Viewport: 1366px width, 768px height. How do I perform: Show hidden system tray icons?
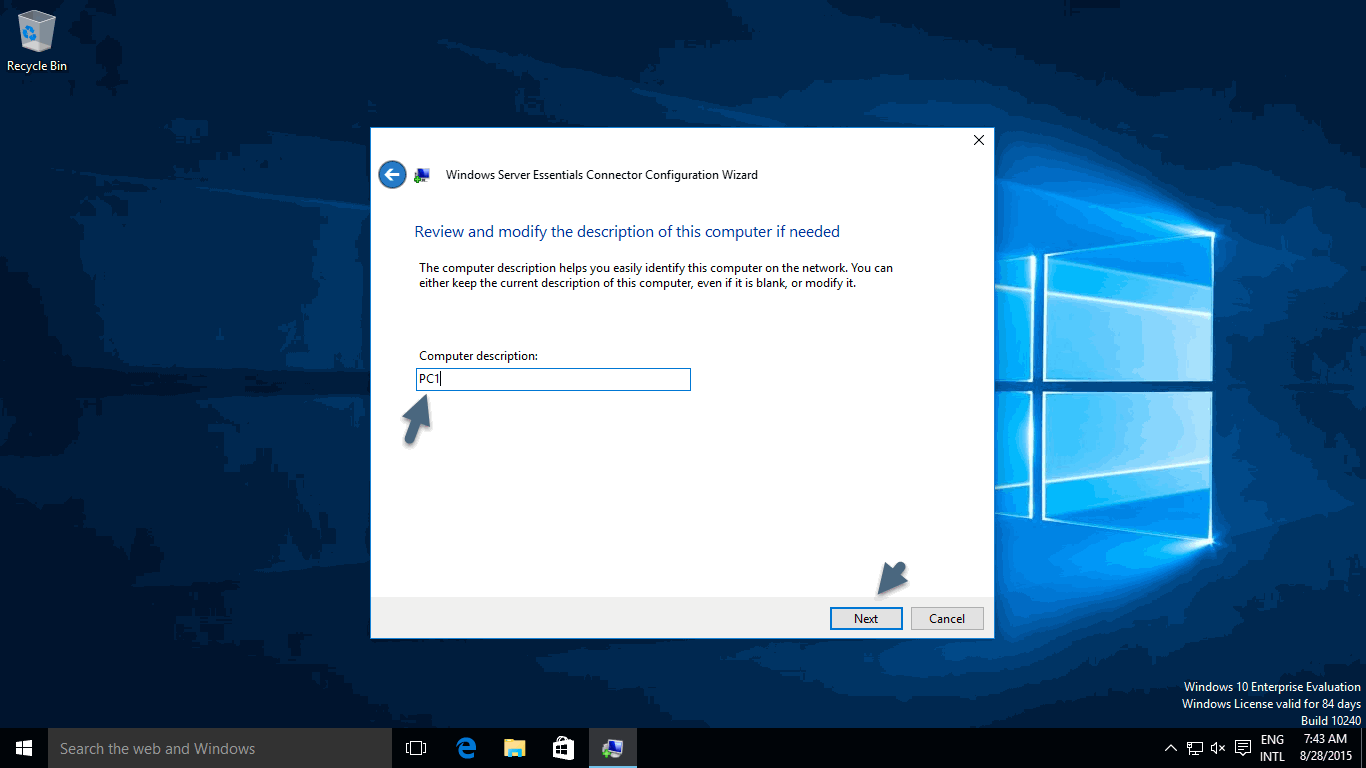(1171, 748)
